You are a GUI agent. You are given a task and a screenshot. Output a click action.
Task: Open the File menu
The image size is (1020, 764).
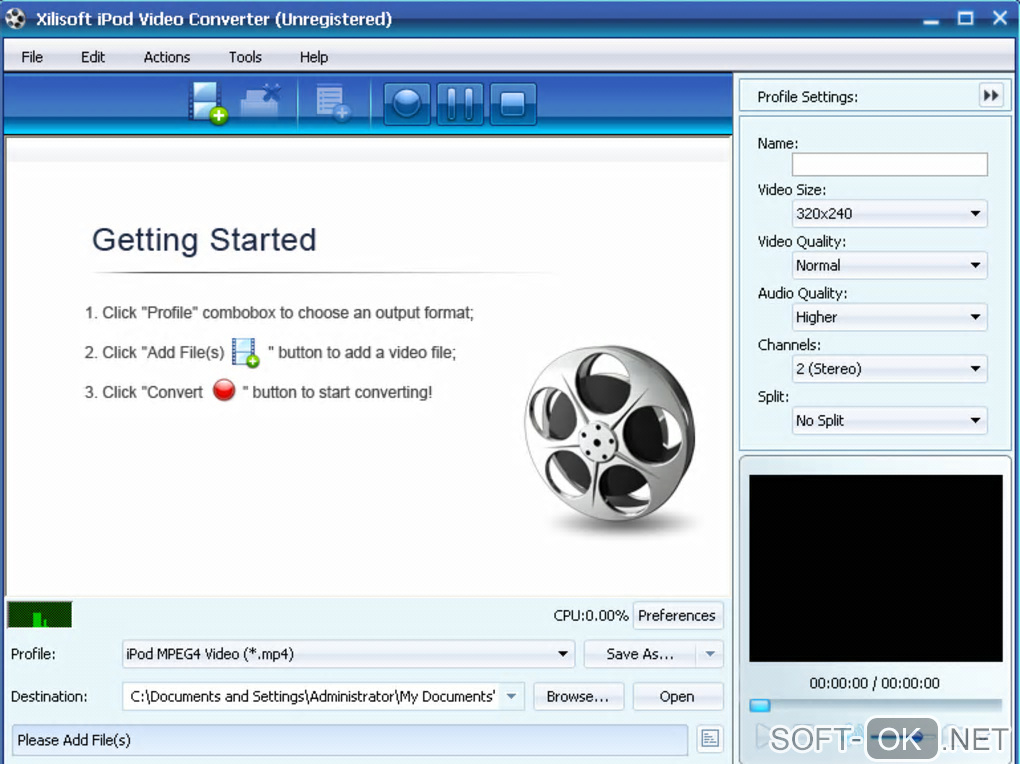(x=32, y=57)
